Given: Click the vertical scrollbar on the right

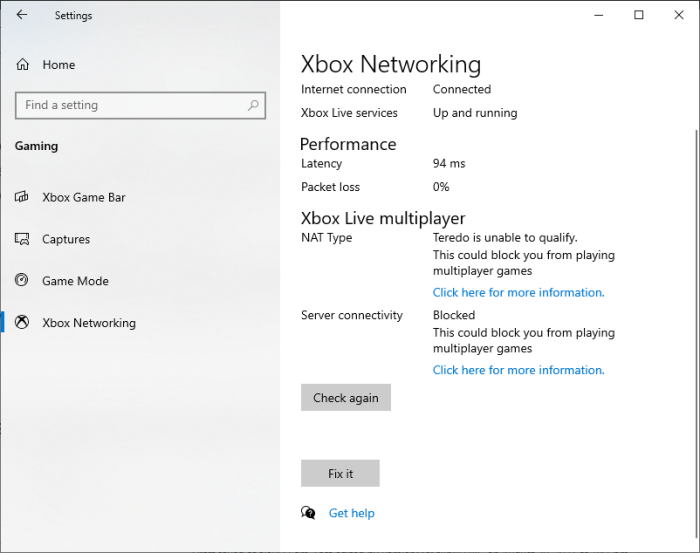Looking at the screenshot, I should [697, 334].
